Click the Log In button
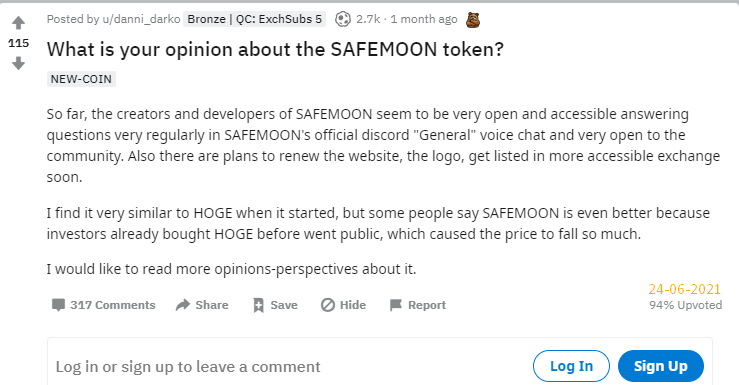The width and height of the screenshot is (739, 385). tap(571, 366)
